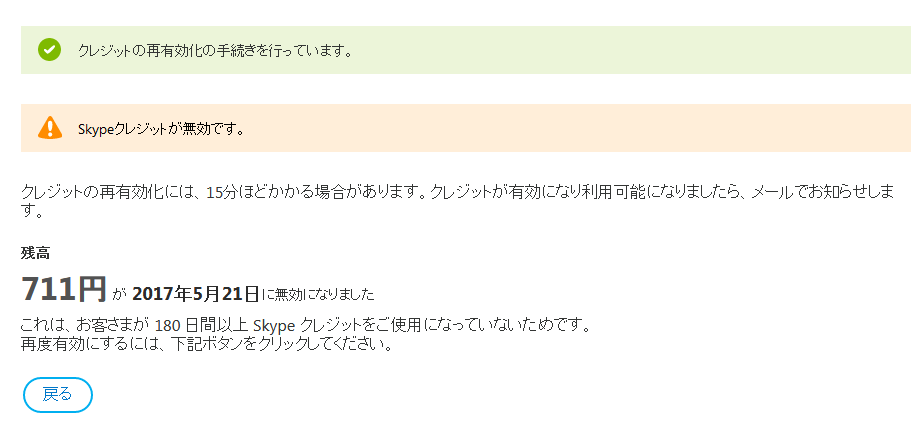The height and width of the screenshot is (422, 911).
Task: Go back with the 戻る button
Action: (58, 395)
